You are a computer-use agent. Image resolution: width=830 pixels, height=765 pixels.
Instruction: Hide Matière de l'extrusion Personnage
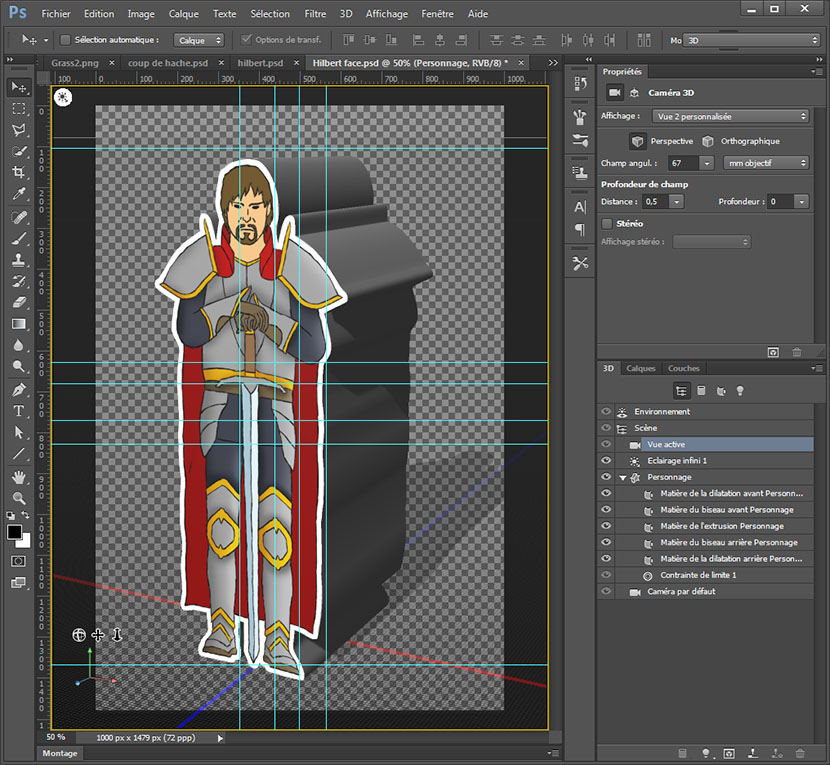(606, 526)
